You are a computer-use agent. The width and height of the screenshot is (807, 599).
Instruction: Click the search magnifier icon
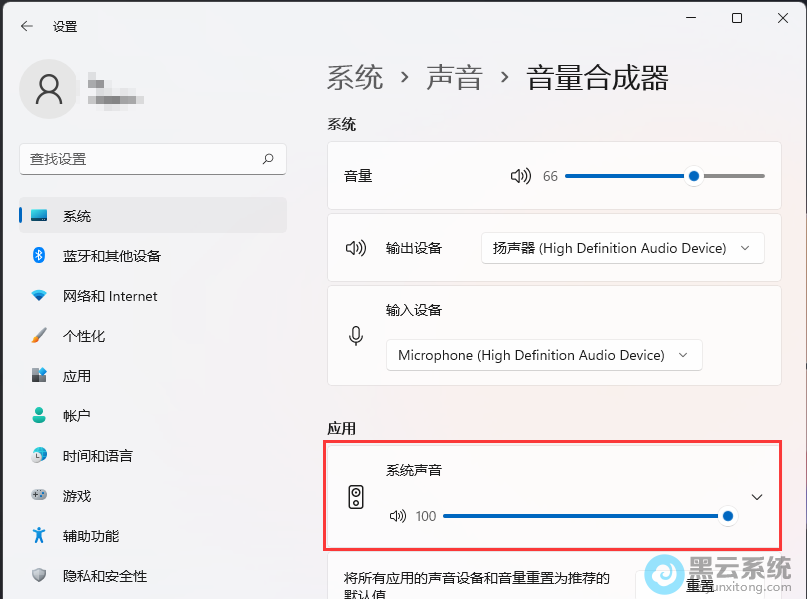(x=268, y=159)
